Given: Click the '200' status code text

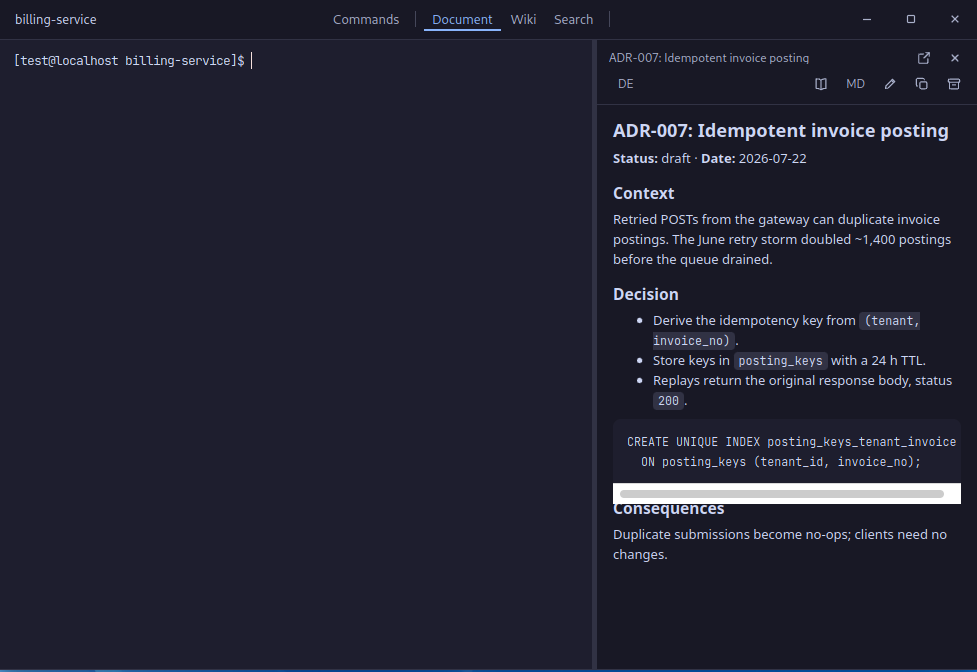Looking at the screenshot, I should (668, 400).
